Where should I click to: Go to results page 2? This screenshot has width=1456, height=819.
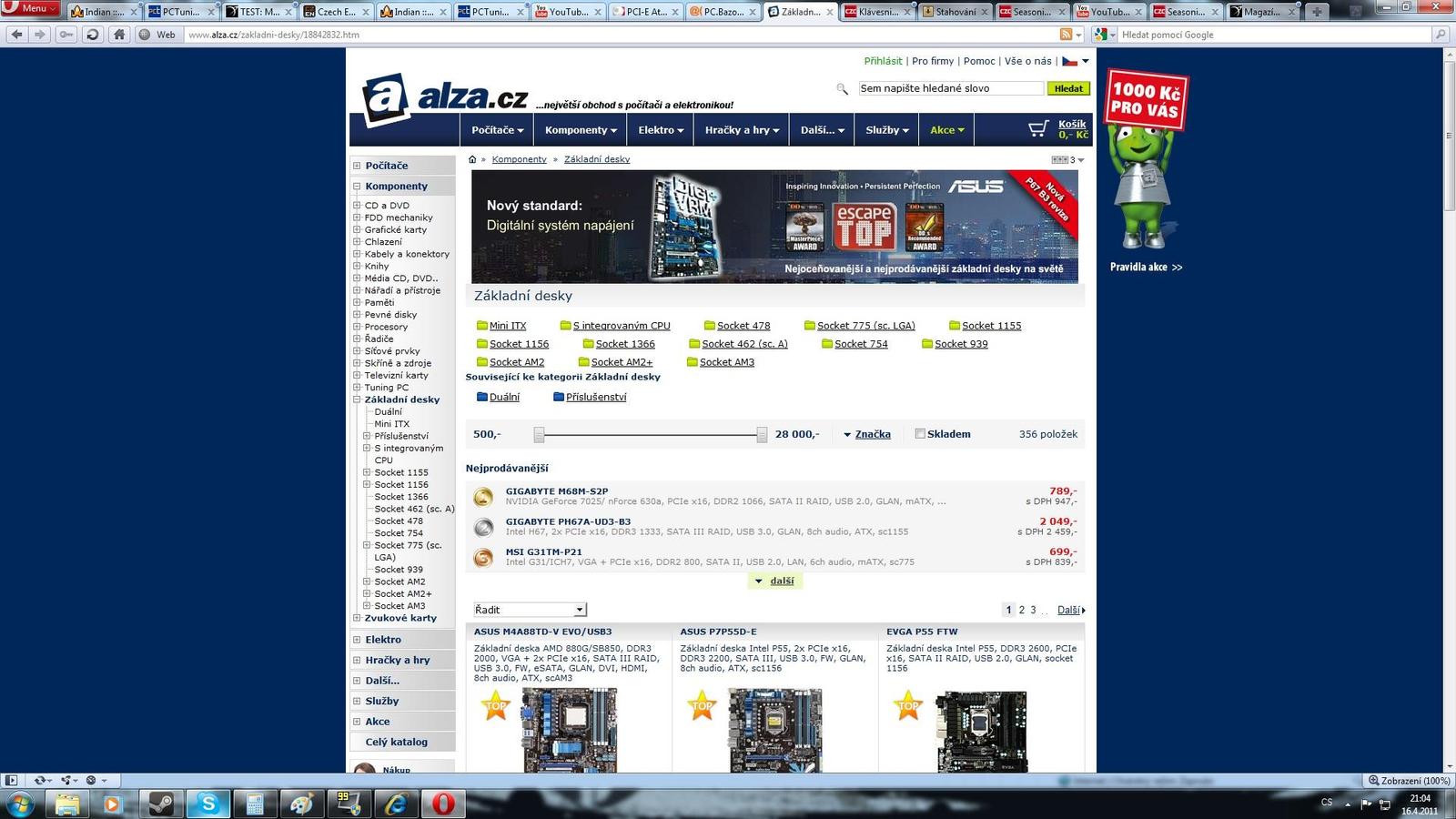tap(1021, 610)
